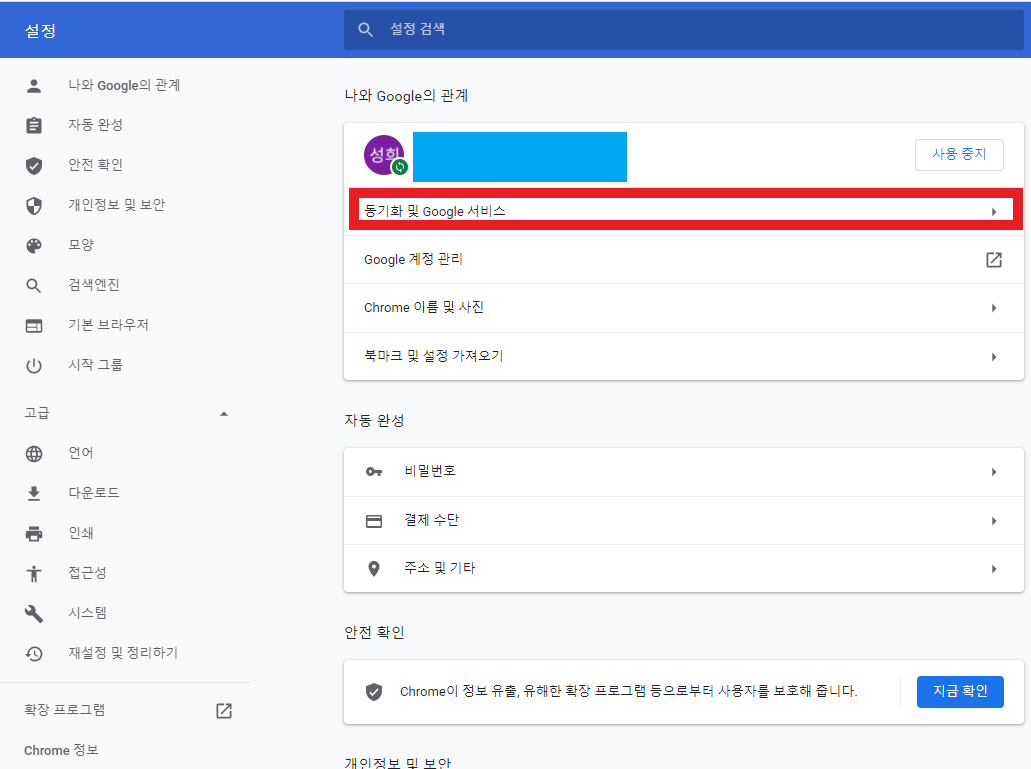Click 북마크 및 설정 가져오기 label
Screen dimensions: 1031x769
[x=433, y=356]
